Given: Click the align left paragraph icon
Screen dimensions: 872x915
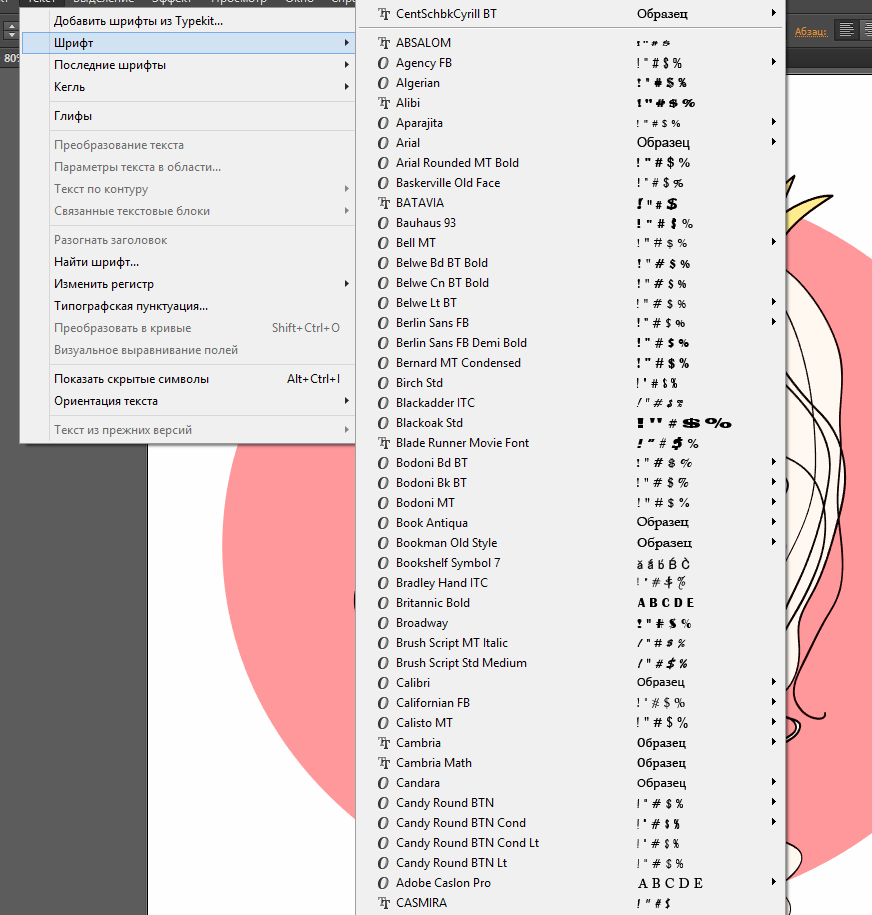Looking at the screenshot, I should click(846, 29).
